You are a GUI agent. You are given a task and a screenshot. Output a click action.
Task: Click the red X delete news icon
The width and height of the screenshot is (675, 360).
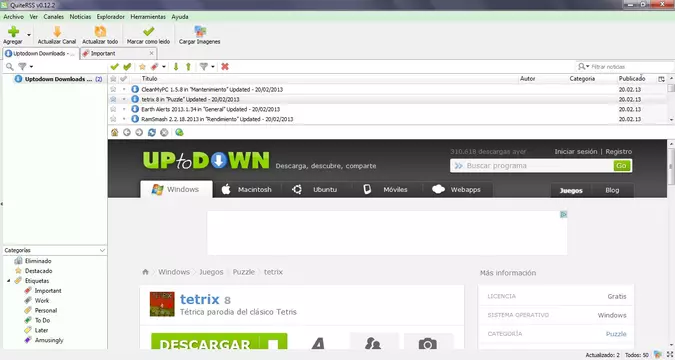[225, 66]
